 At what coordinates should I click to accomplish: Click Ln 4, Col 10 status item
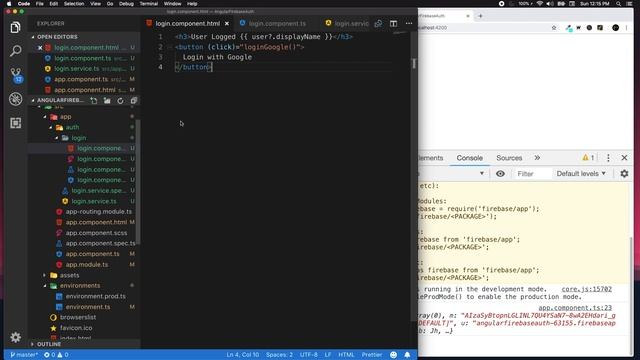242,355
